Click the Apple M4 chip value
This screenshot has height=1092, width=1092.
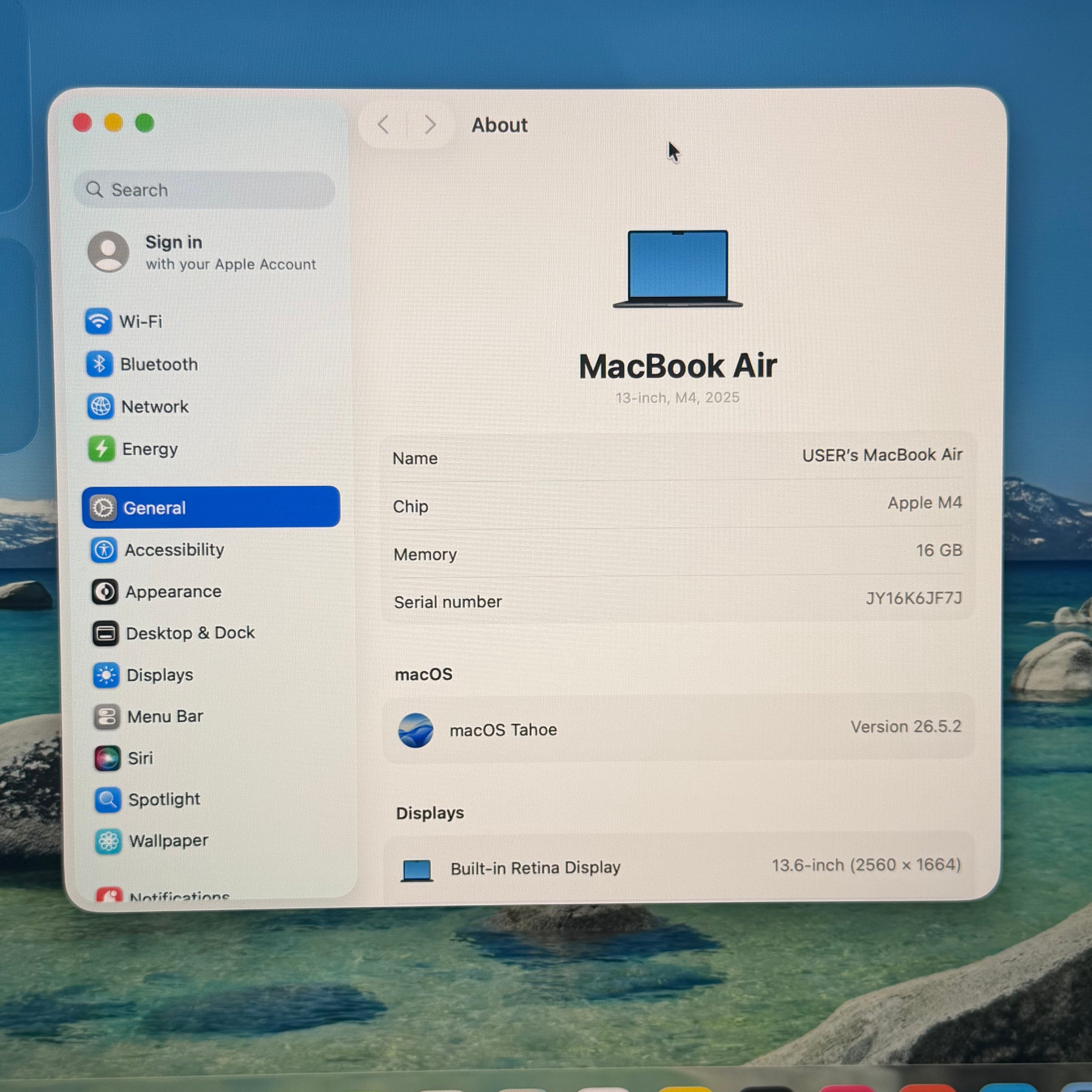pos(925,502)
